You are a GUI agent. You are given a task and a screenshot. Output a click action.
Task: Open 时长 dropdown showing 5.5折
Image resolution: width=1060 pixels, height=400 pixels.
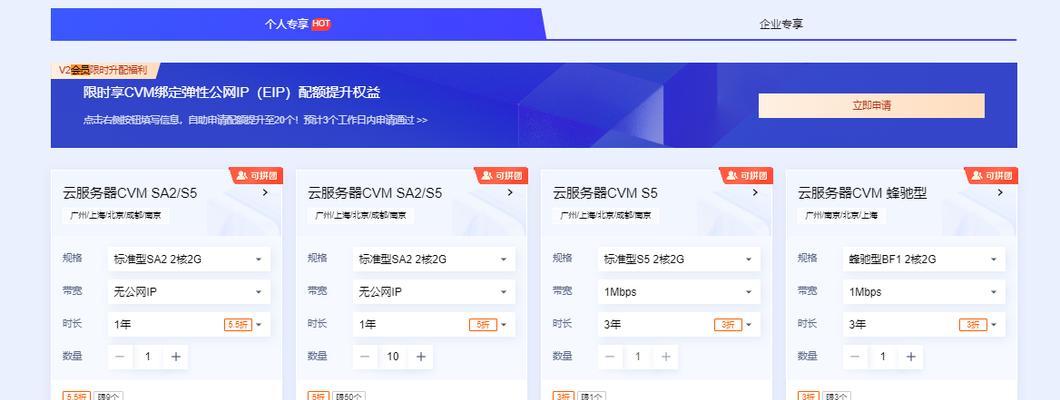point(189,324)
